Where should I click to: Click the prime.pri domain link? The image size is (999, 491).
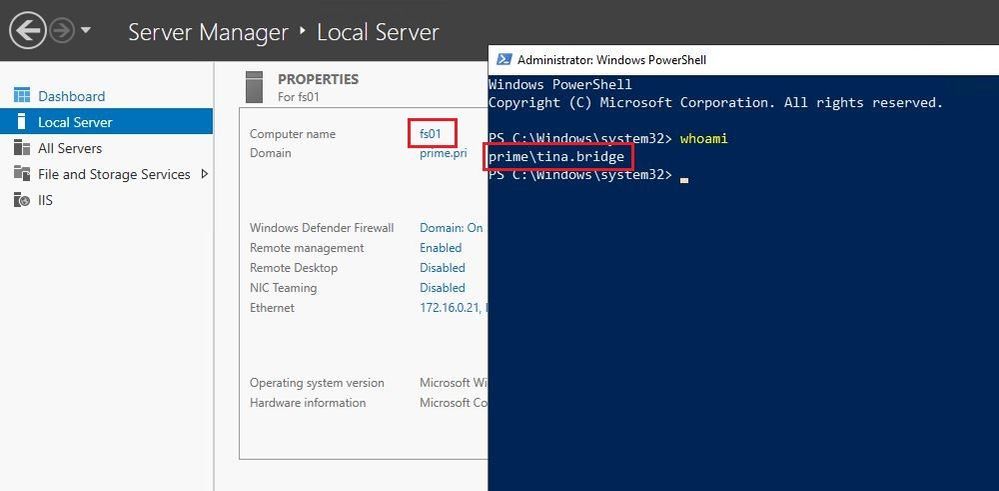(x=443, y=153)
